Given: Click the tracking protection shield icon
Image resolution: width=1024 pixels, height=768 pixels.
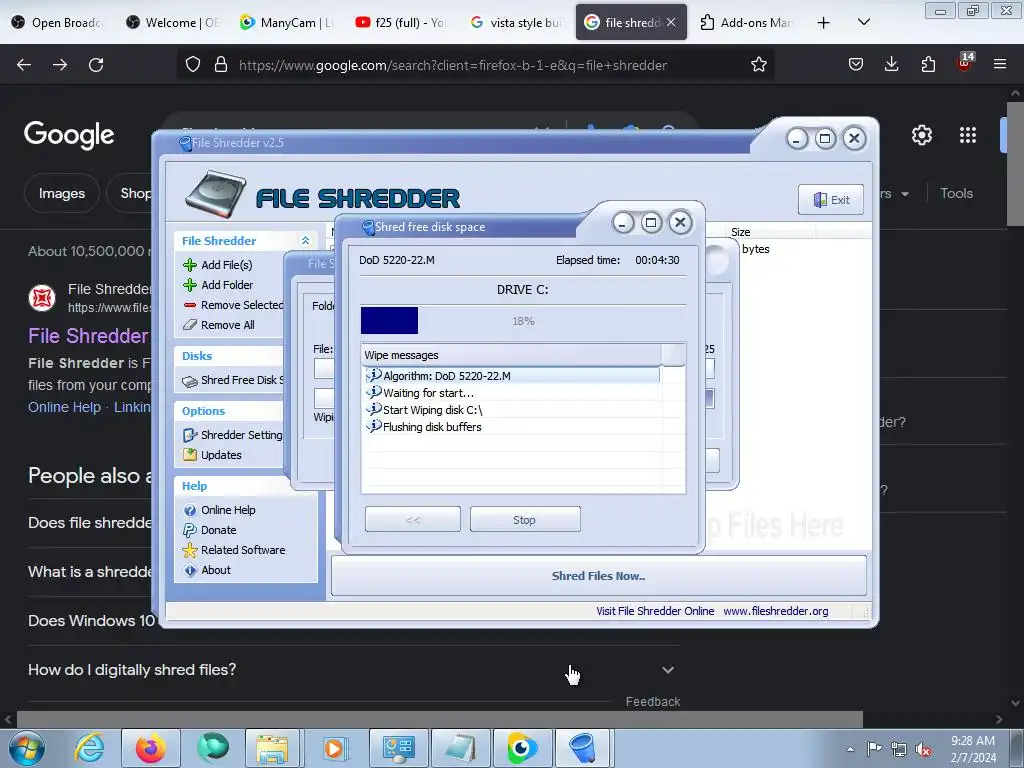Looking at the screenshot, I should coord(193,65).
